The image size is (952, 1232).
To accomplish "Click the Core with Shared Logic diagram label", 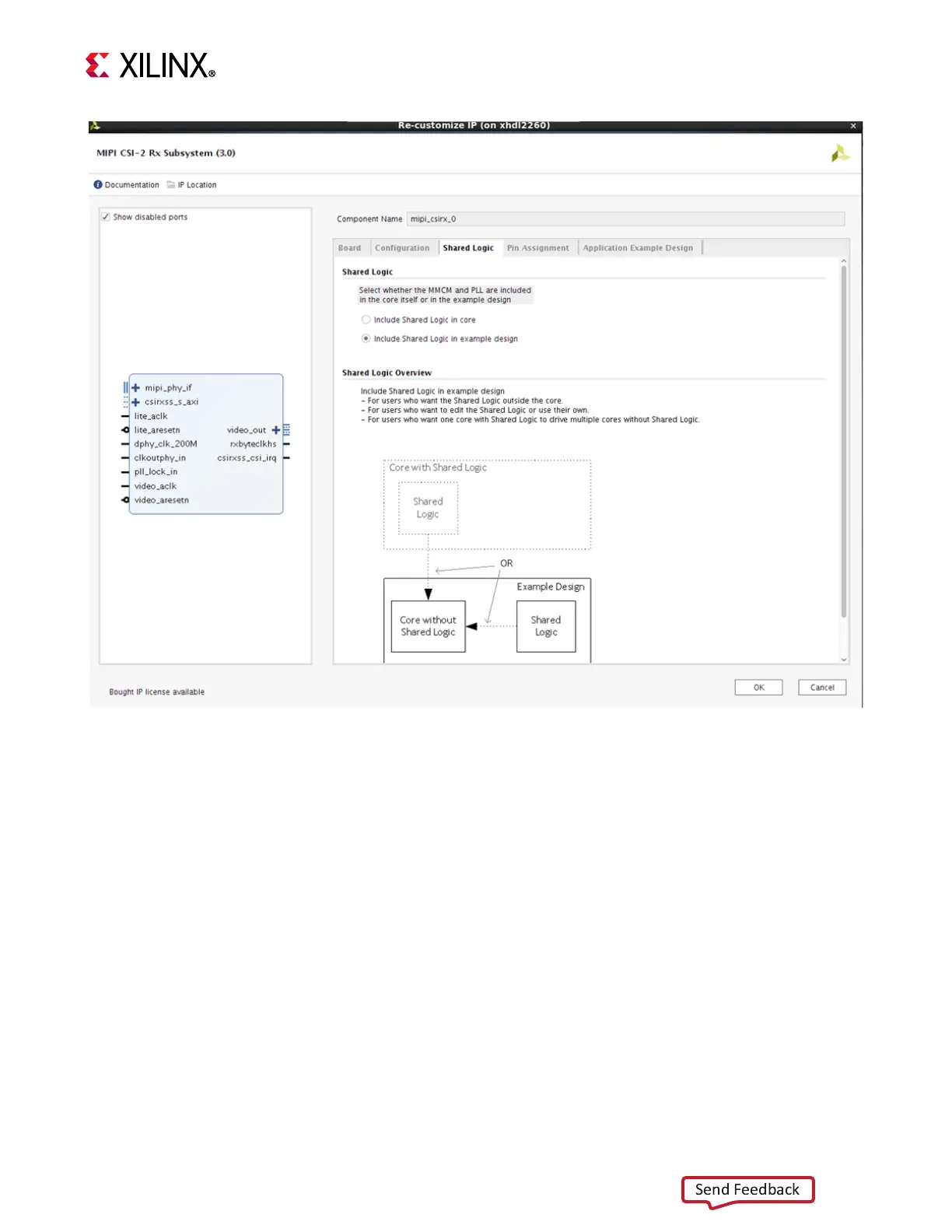I will [x=438, y=468].
